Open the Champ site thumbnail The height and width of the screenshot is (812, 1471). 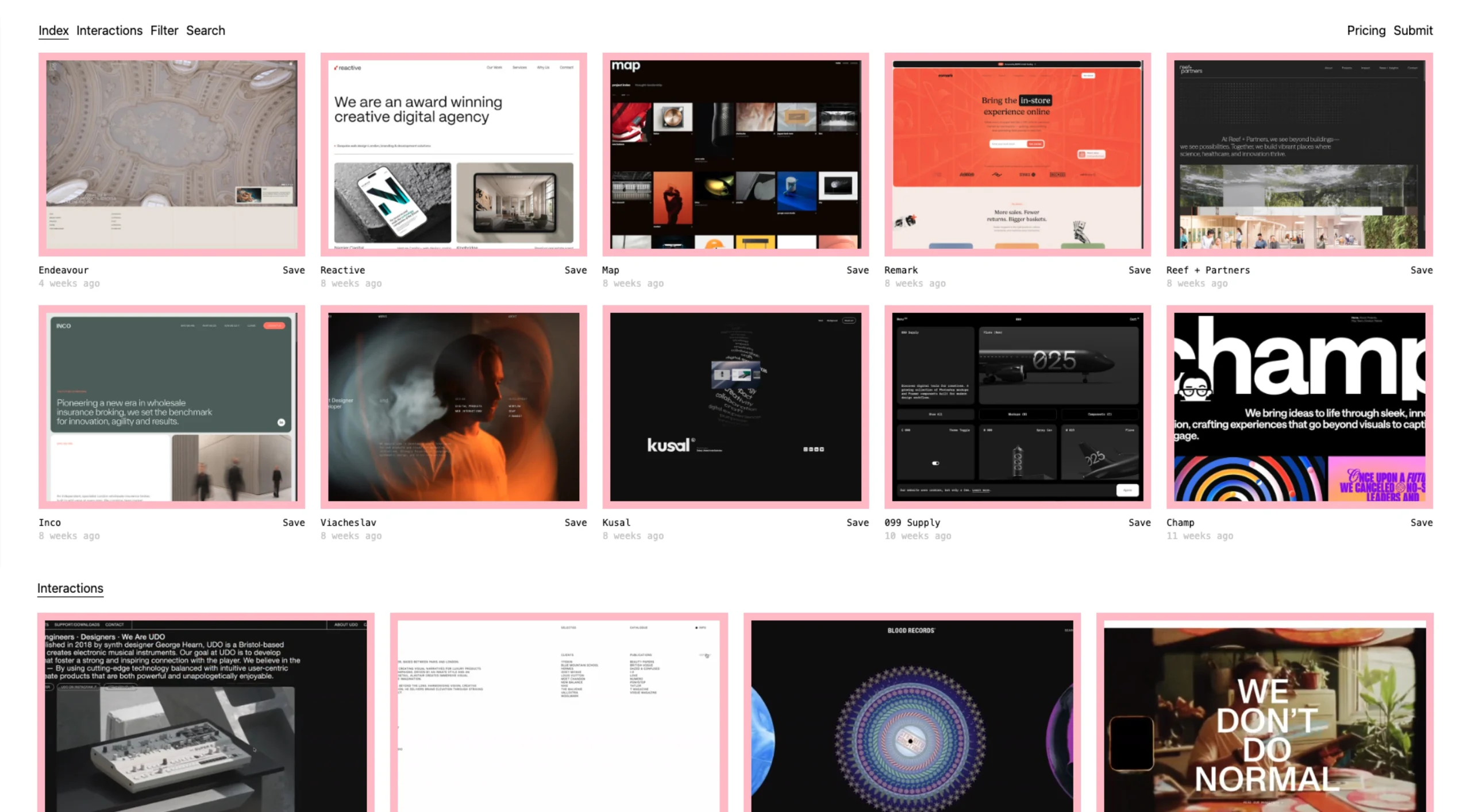[1299, 407]
